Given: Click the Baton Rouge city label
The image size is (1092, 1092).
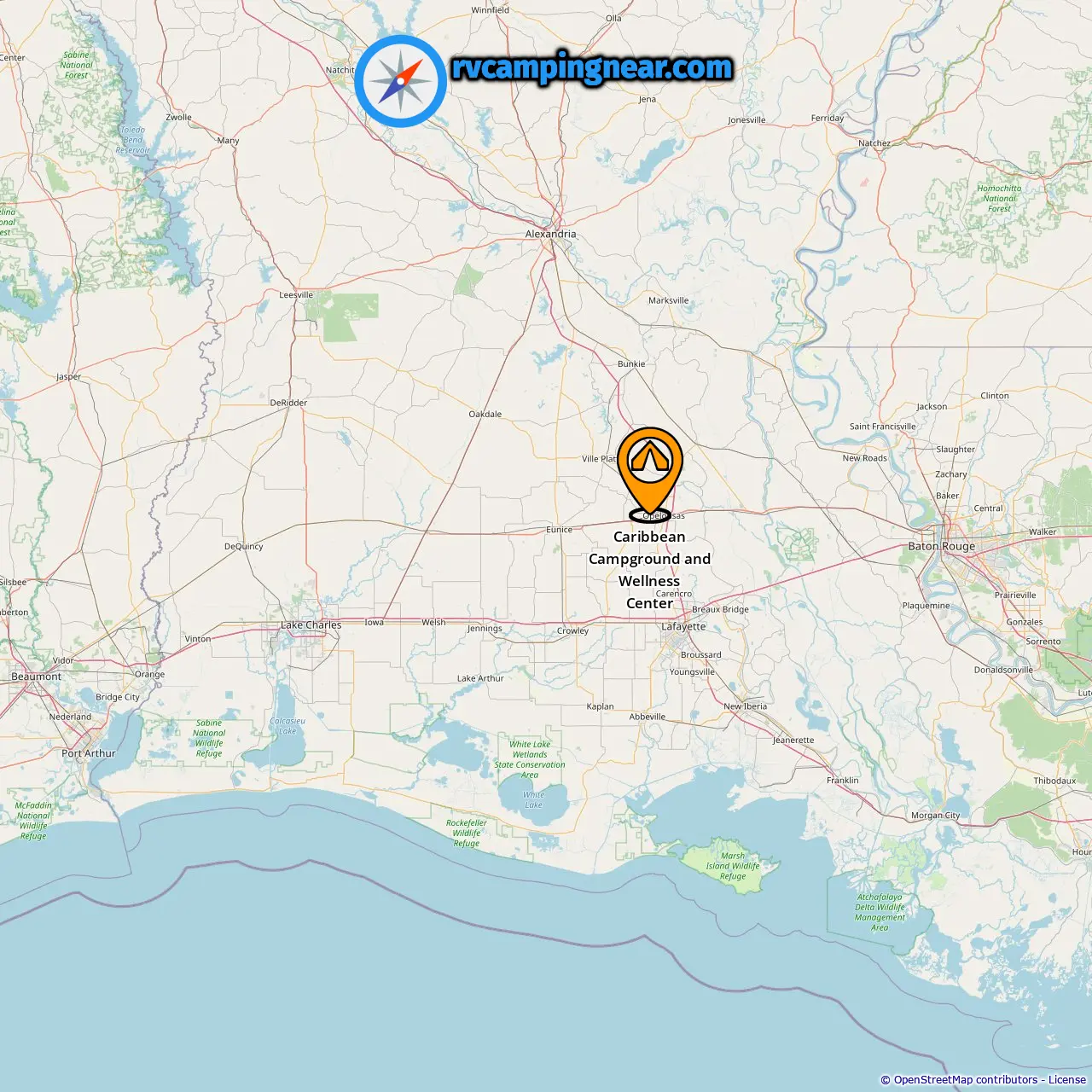Looking at the screenshot, I should coord(941,546).
